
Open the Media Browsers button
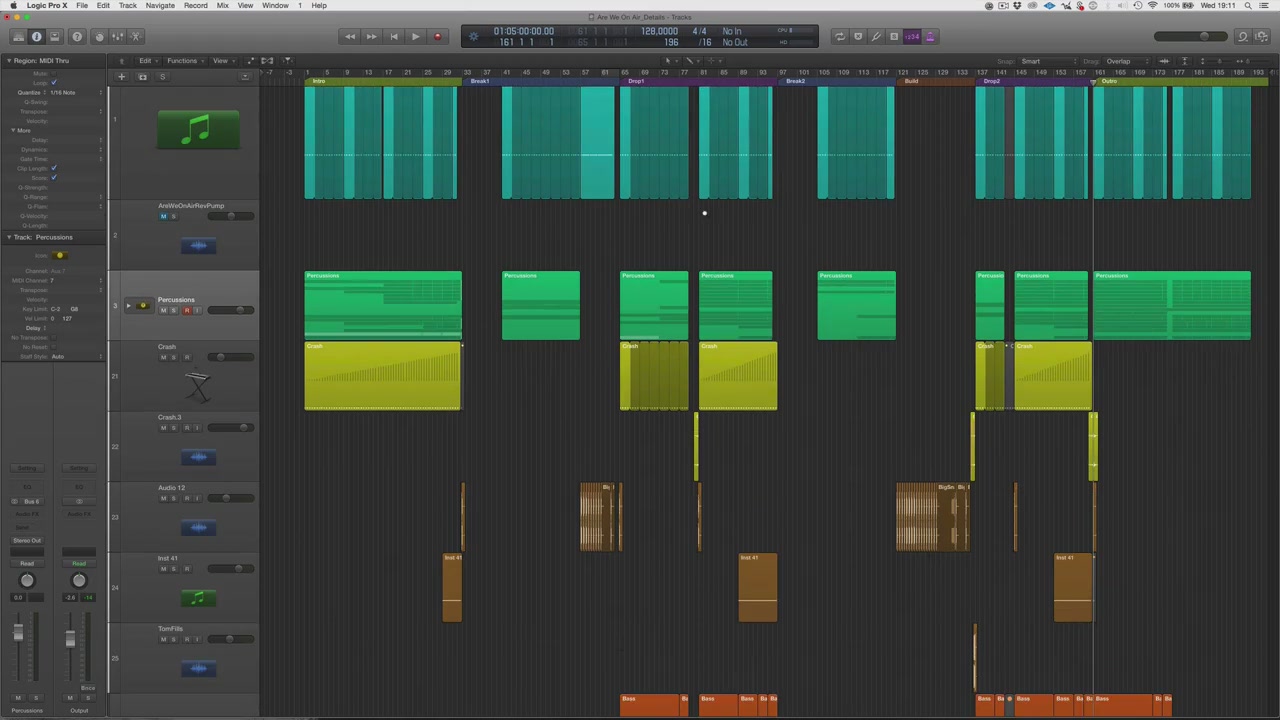point(1262,37)
